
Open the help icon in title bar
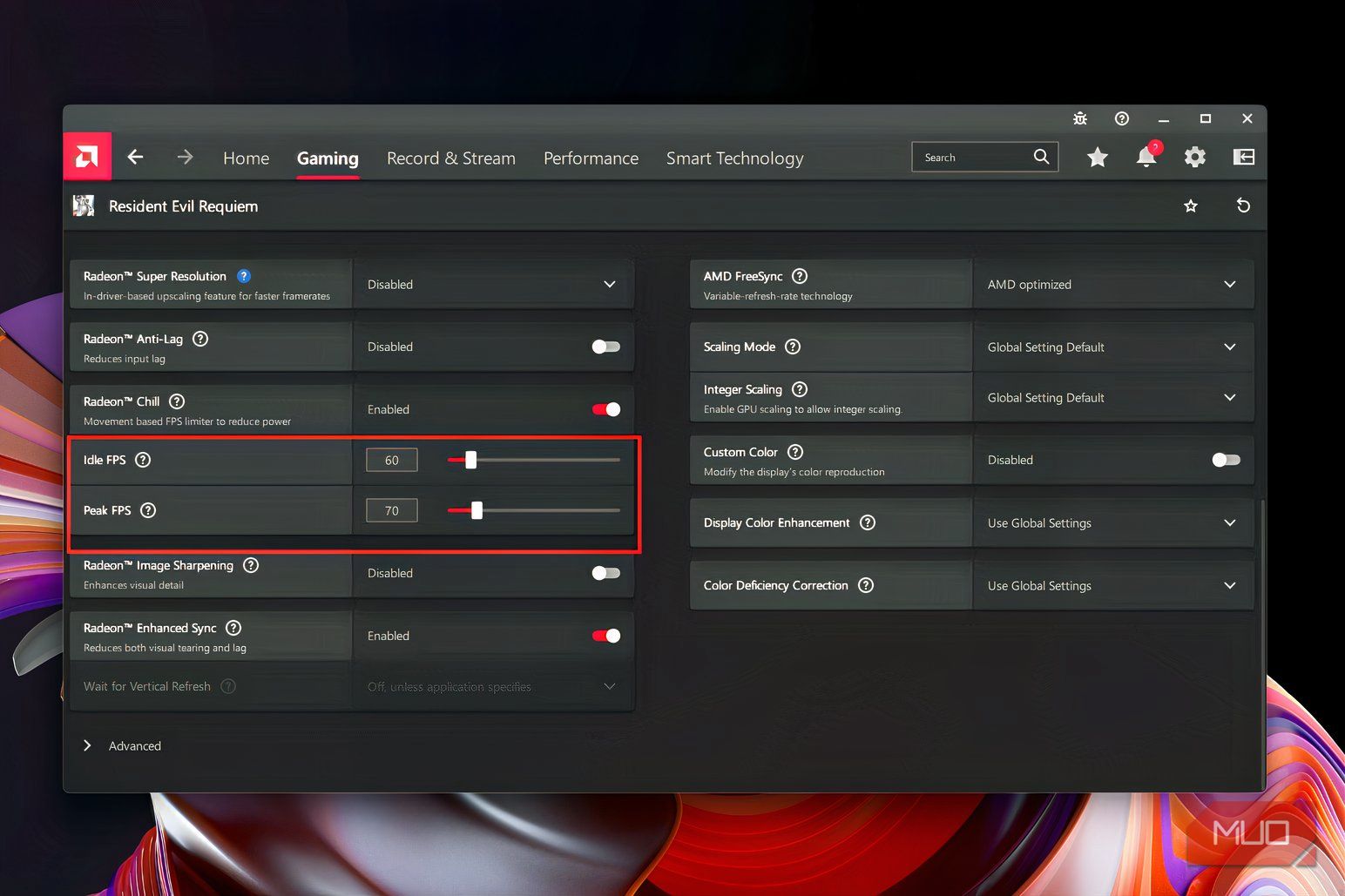click(1122, 118)
